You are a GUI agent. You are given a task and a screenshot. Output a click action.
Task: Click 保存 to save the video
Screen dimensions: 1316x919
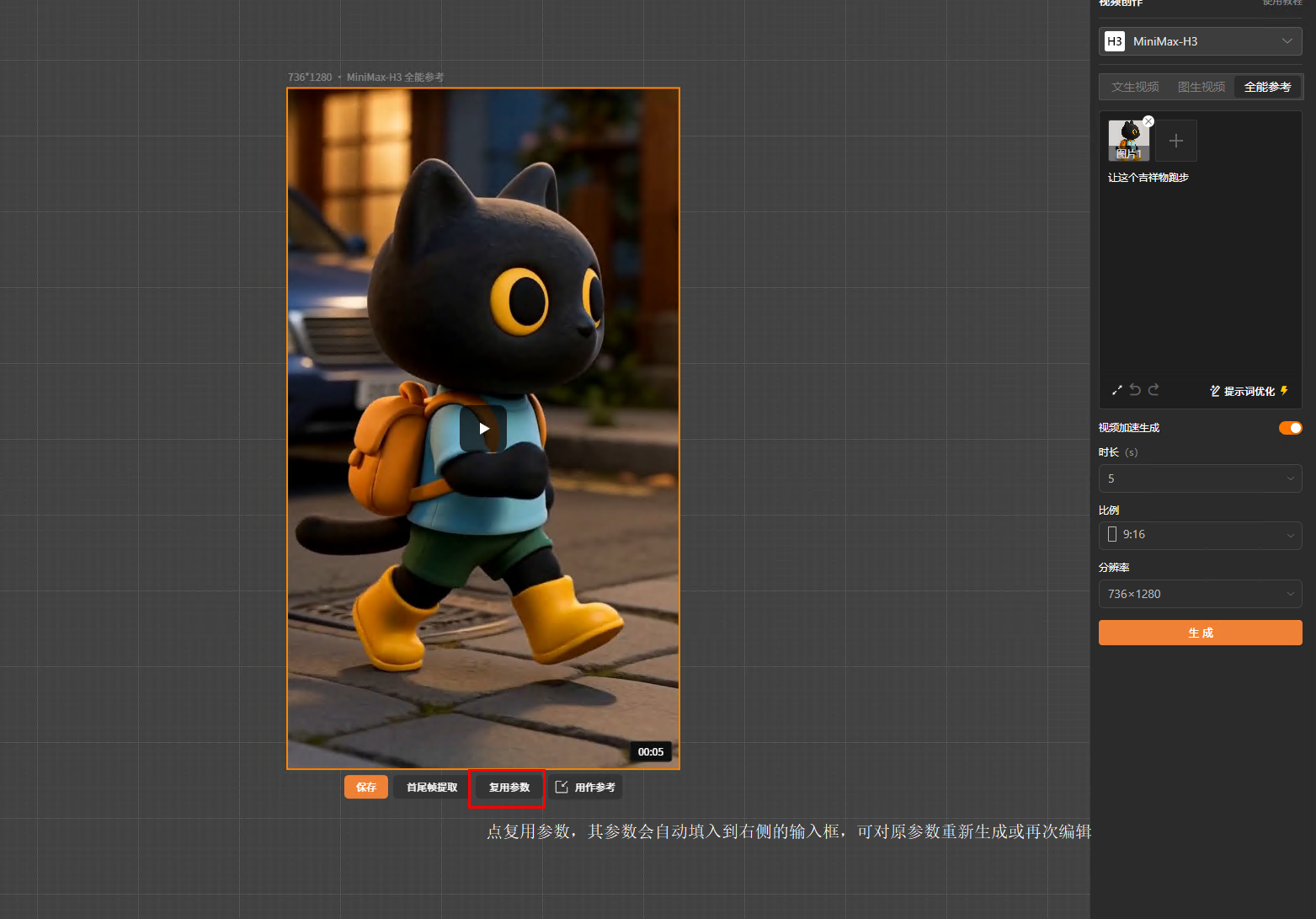point(366,787)
